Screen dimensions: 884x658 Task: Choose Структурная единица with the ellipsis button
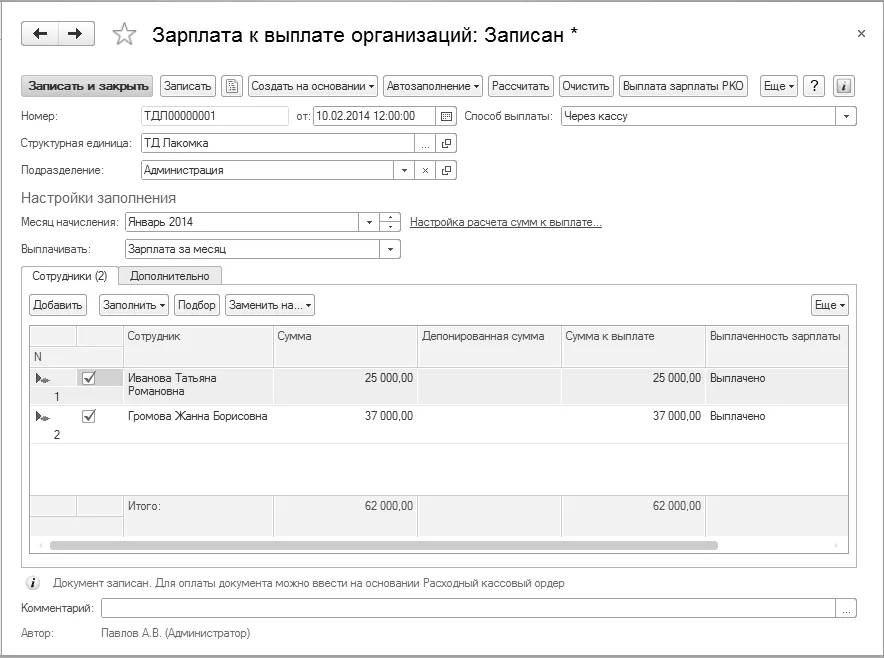pos(425,143)
